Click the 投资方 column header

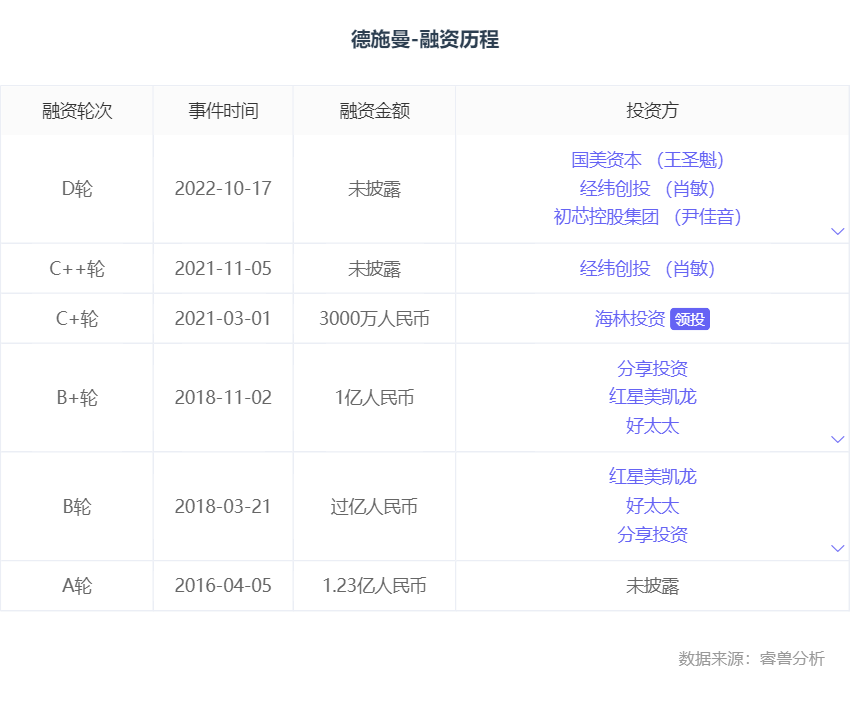coord(653,111)
